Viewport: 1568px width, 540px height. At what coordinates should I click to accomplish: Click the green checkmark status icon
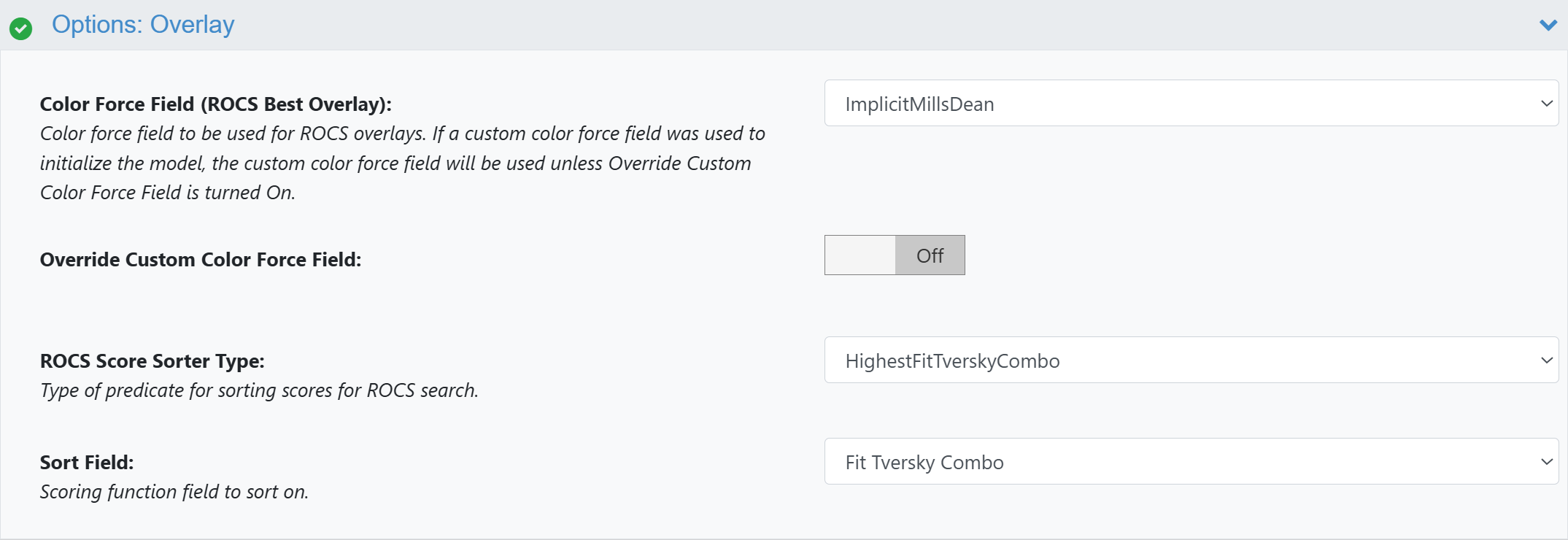20,28
